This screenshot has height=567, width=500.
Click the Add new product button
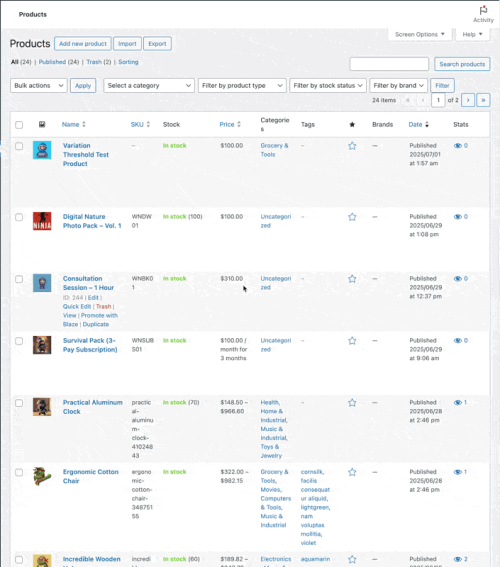83,44
